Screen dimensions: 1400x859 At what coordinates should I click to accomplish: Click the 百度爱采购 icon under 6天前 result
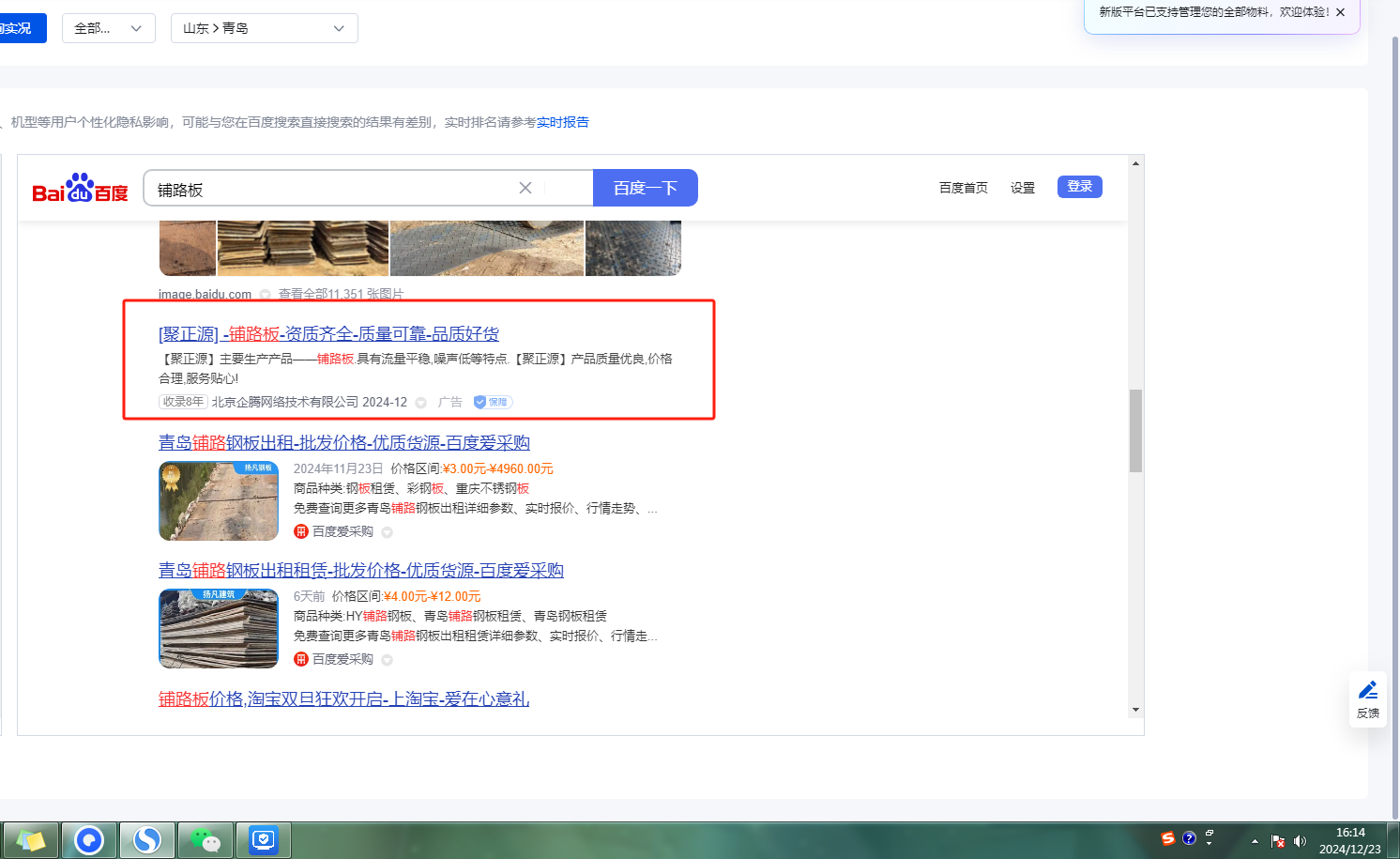301,659
